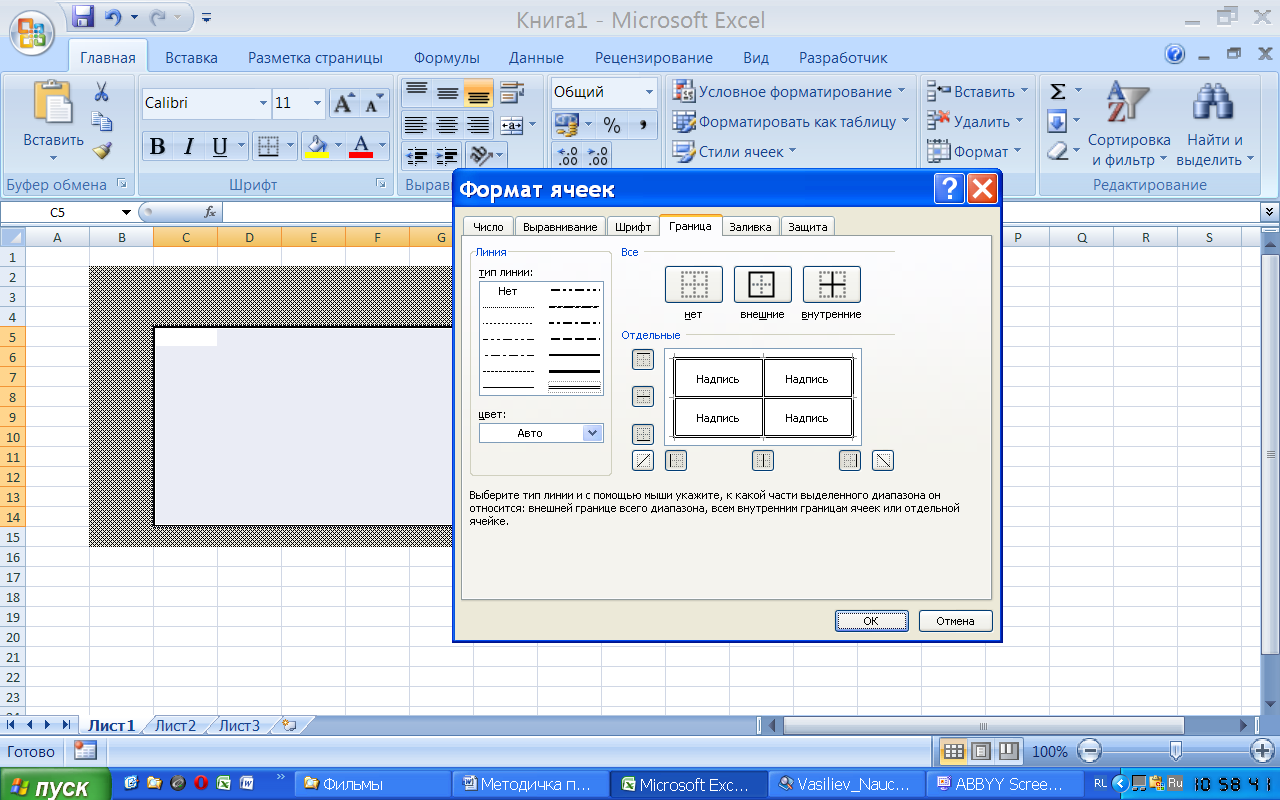Image resolution: width=1280 pixels, height=800 pixels.
Task: Toggle the diagonal down border button
Action: [x=883, y=461]
